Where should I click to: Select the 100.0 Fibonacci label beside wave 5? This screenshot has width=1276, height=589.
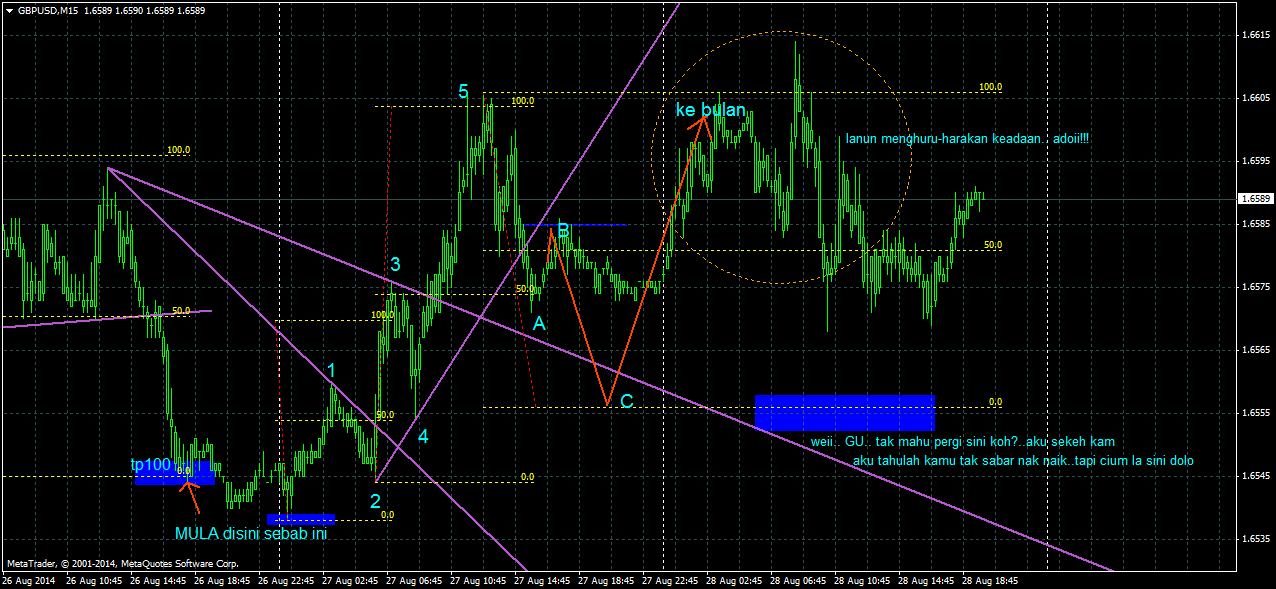(x=523, y=101)
